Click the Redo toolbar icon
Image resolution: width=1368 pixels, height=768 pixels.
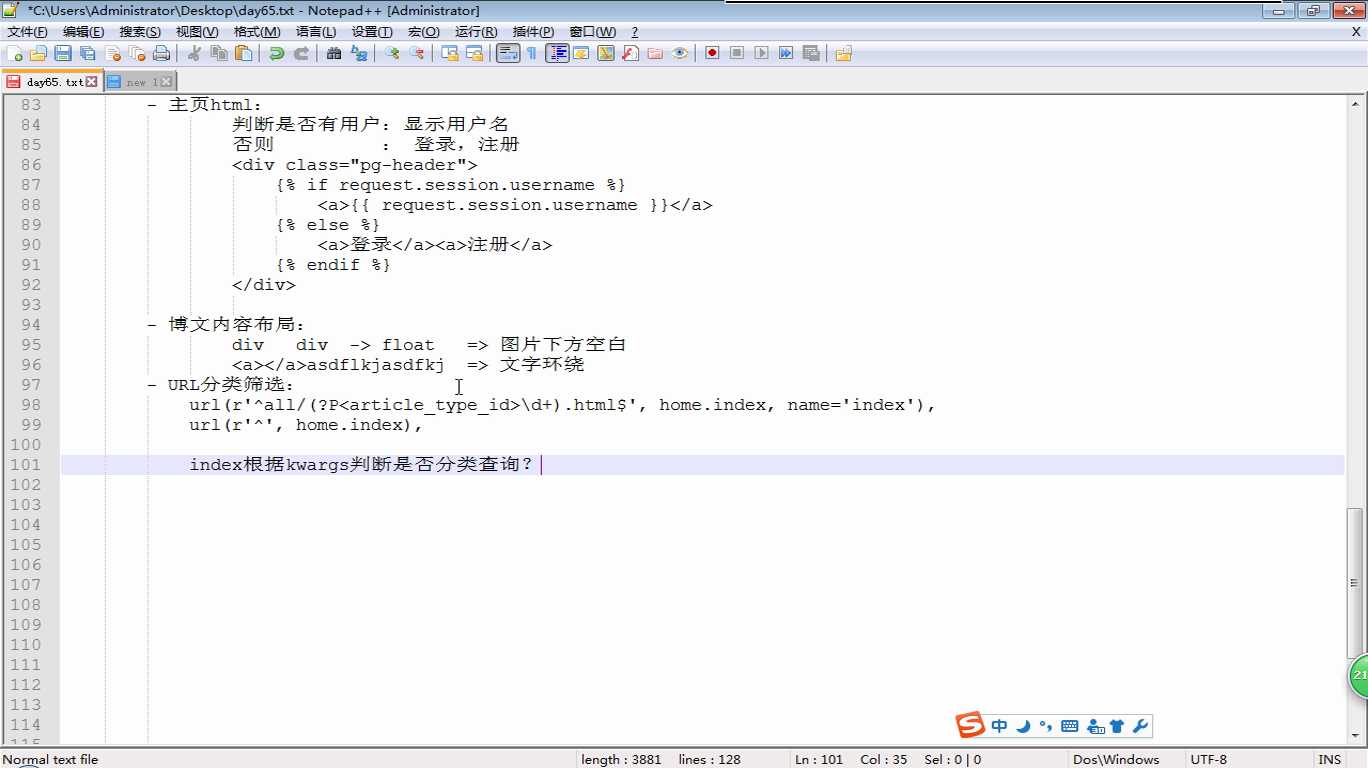pos(301,53)
